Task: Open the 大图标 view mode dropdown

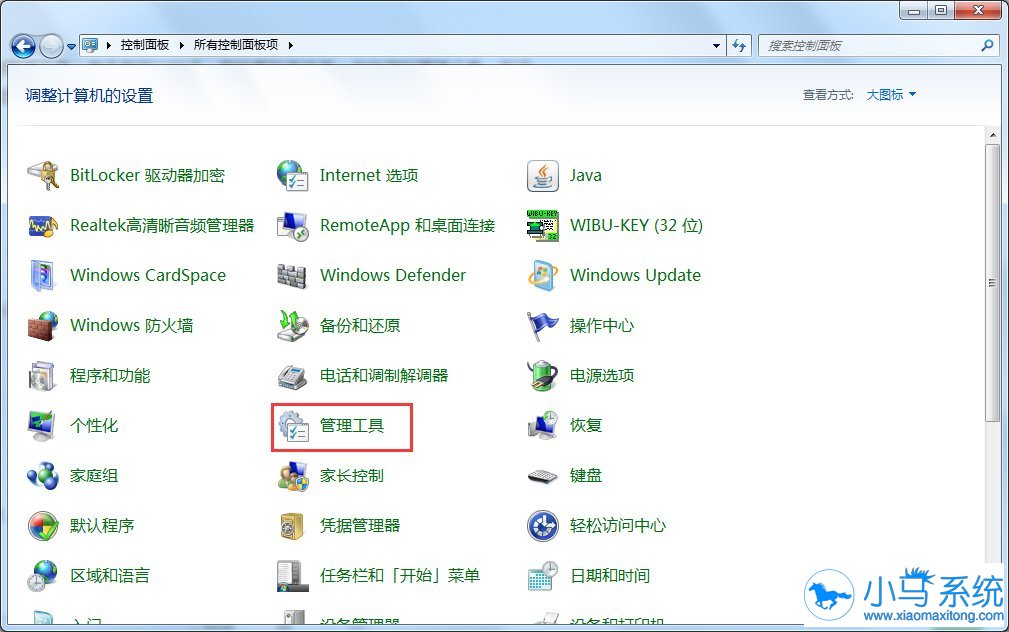Action: click(891, 95)
